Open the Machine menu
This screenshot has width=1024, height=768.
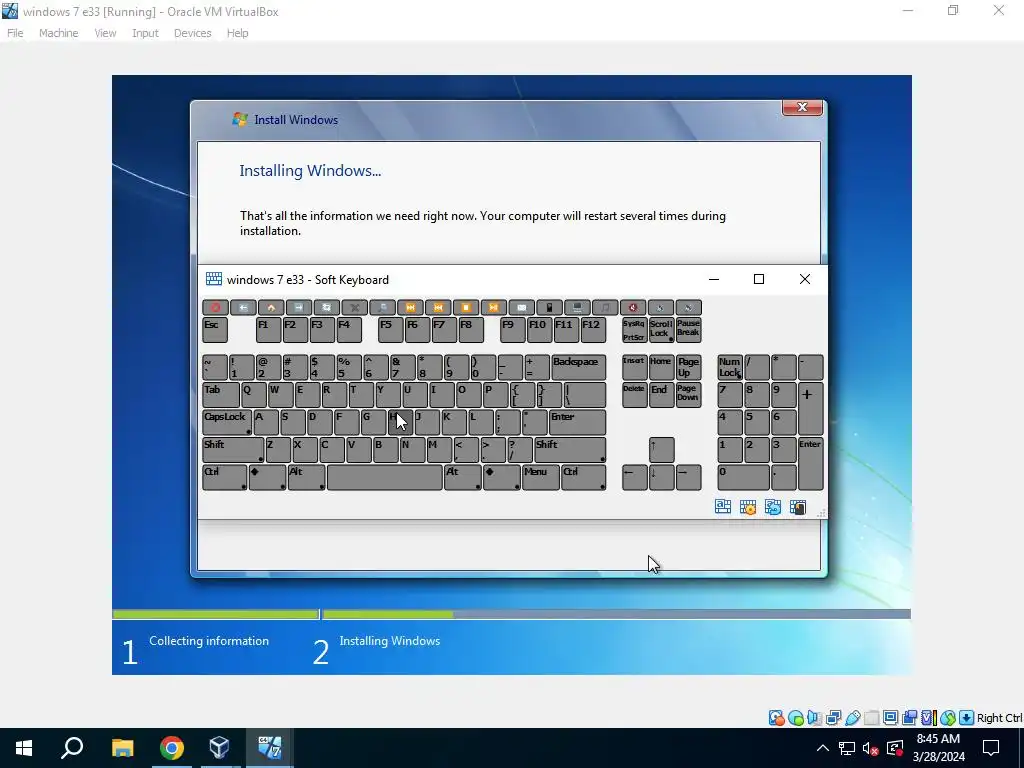[x=58, y=33]
